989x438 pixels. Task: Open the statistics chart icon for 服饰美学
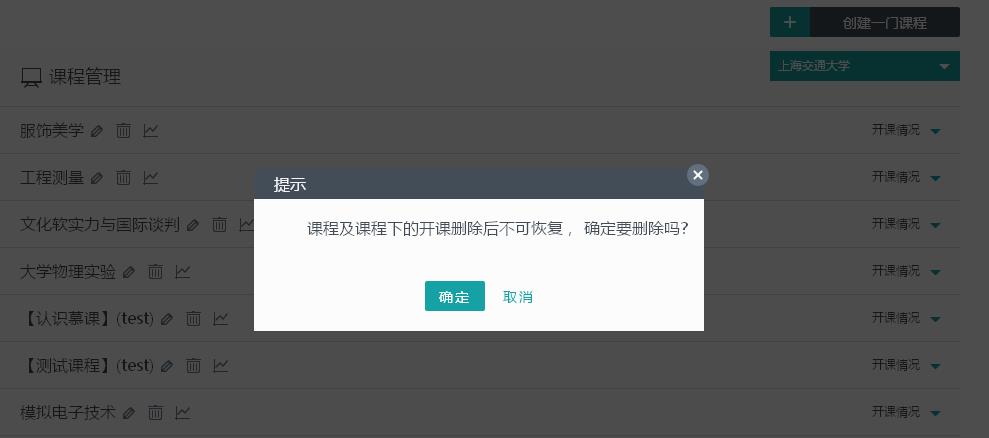(150, 131)
